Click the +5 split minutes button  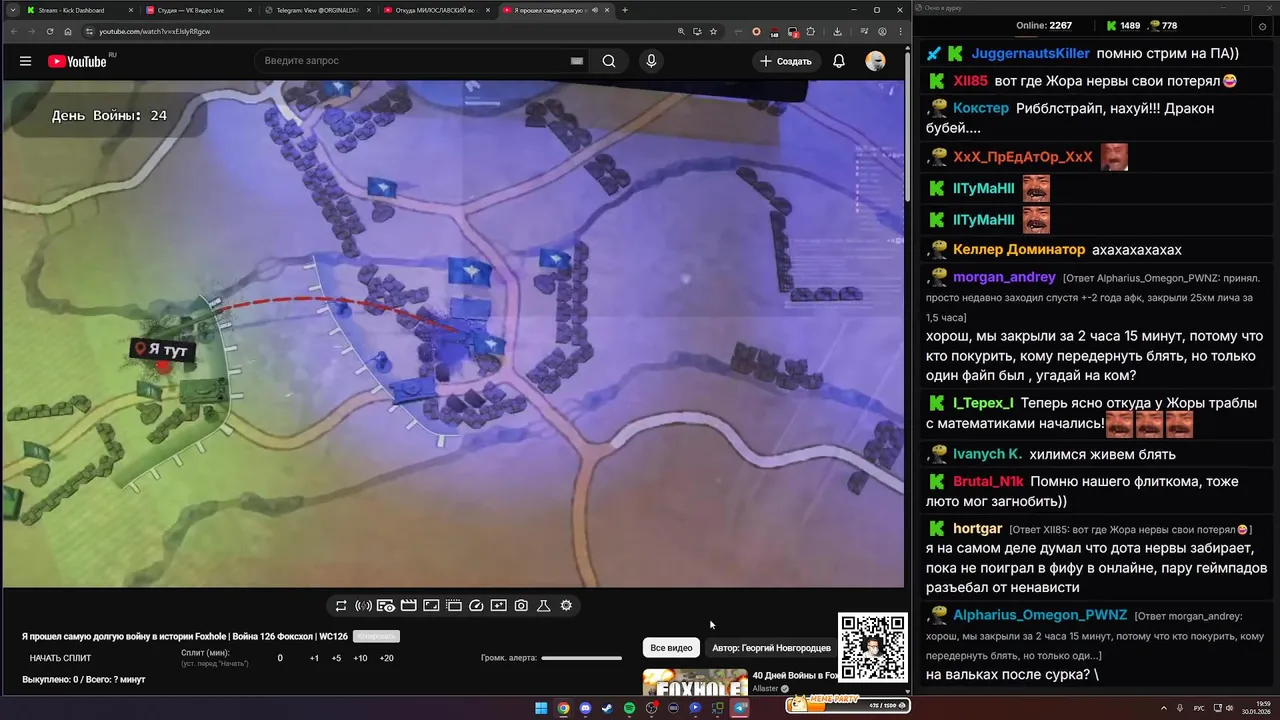pyautogui.click(x=336, y=658)
